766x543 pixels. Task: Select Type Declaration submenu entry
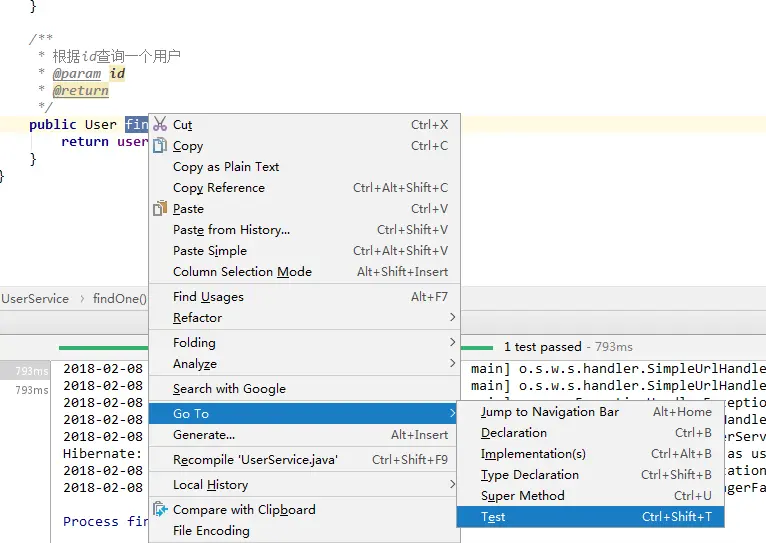coord(590,475)
